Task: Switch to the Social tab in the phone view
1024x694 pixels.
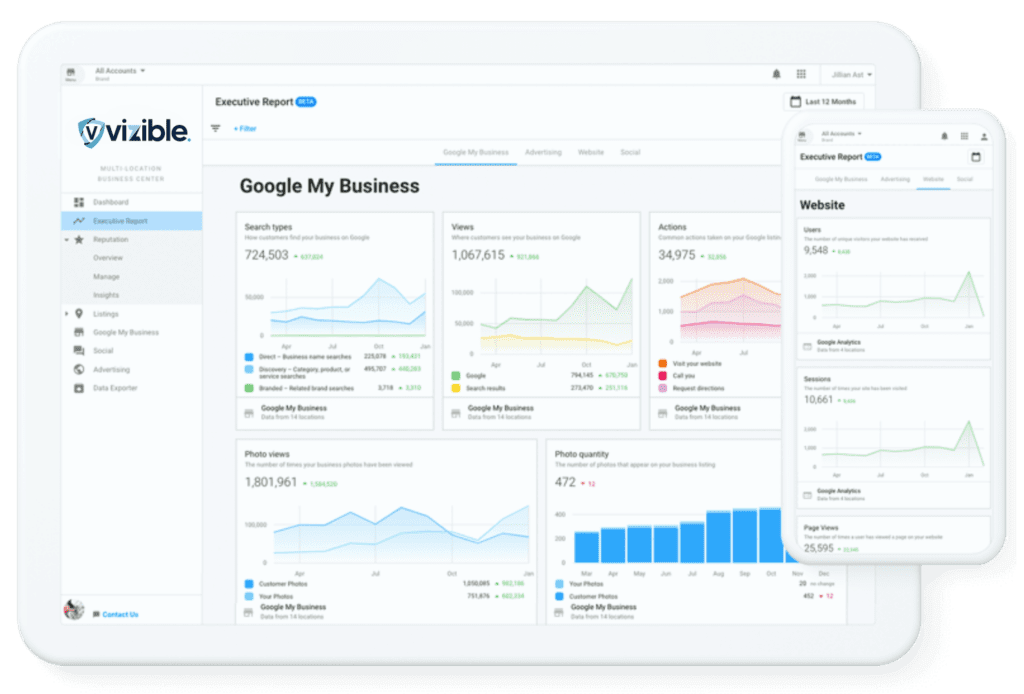Action: (x=965, y=180)
